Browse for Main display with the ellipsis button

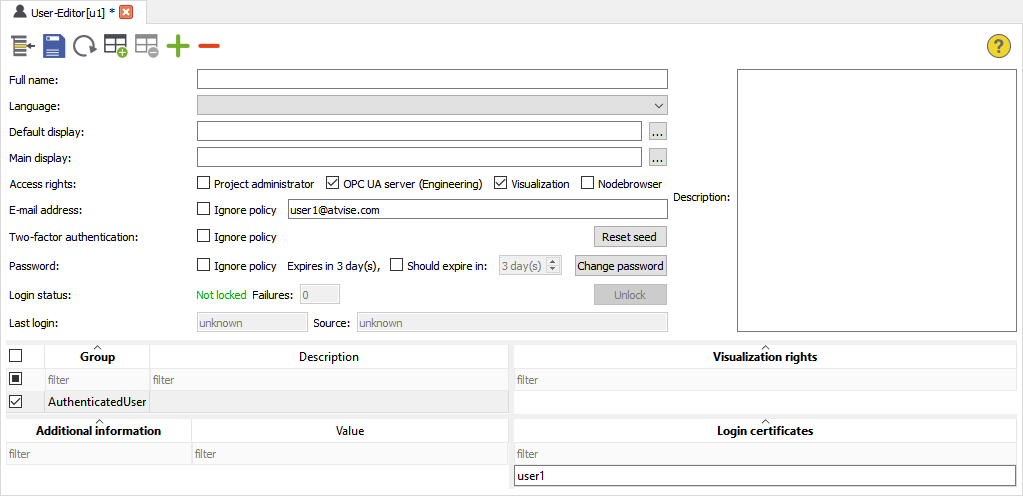click(x=658, y=157)
